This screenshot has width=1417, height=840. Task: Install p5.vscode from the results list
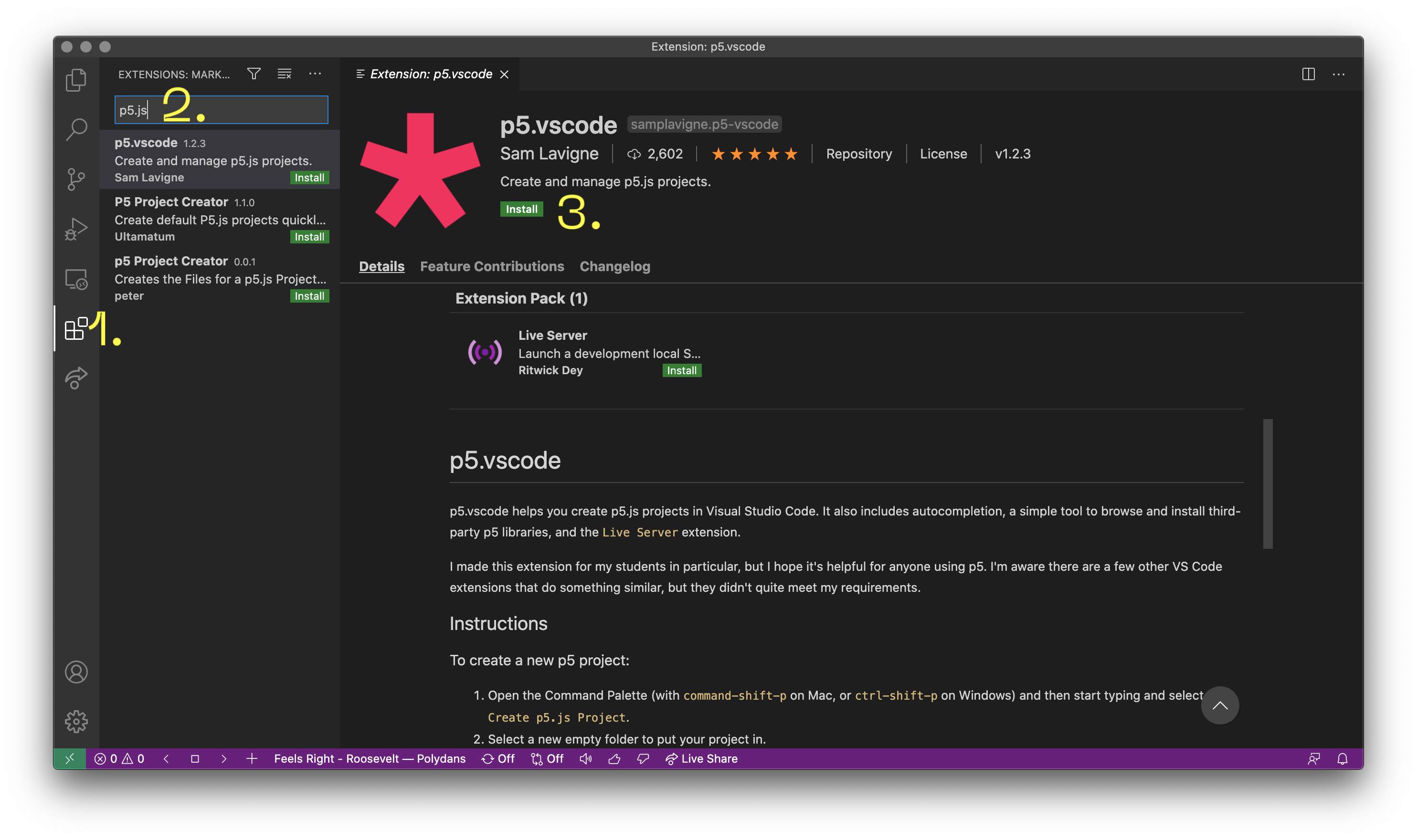pyautogui.click(x=309, y=178)
